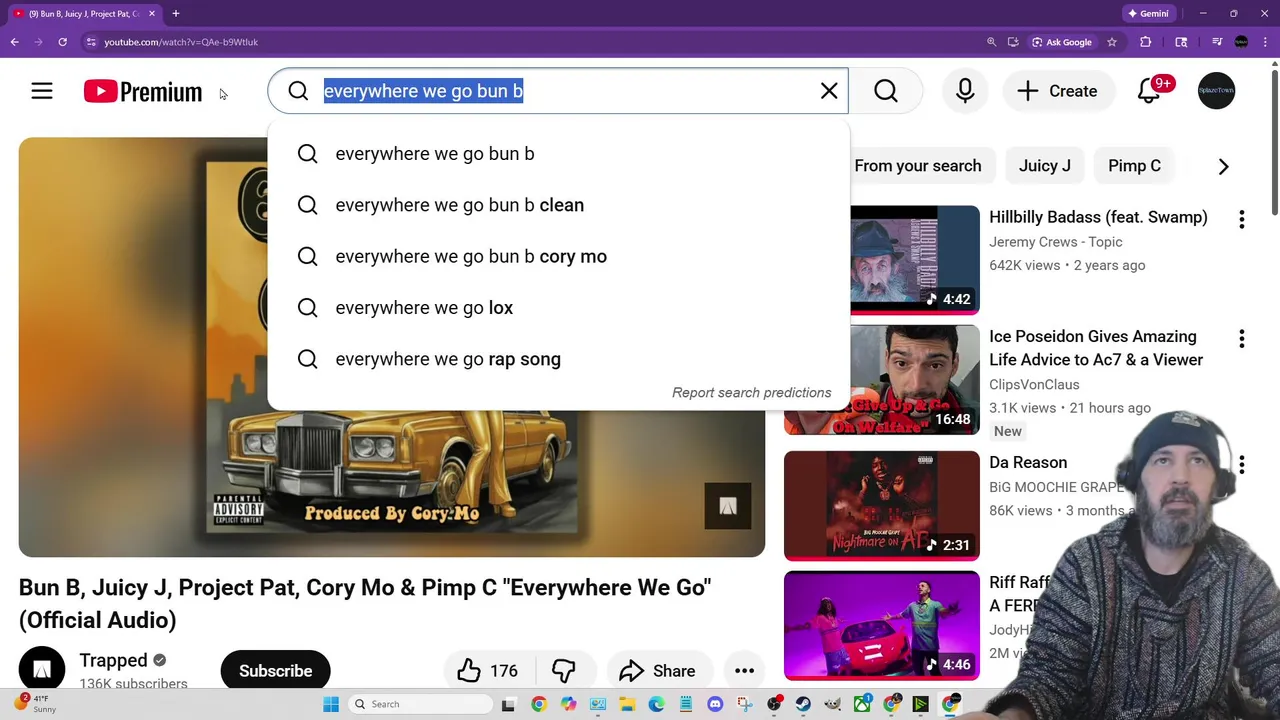Viewport: 1280px width, 720px height.
Task: Select the "Juicy J" filter chip
Action: 1044,166
